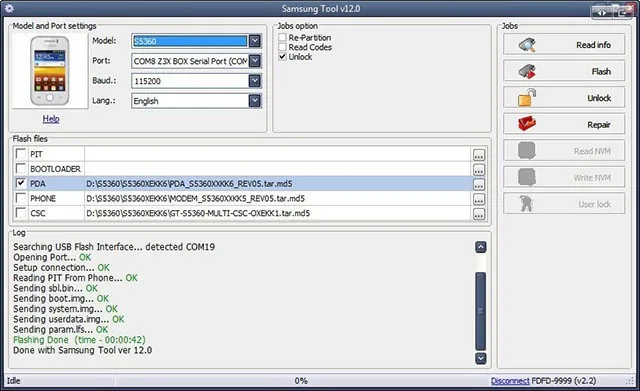640x391 pixels.
Task: Enable the Re-Partition checkbox
Action: coord(282,38)
